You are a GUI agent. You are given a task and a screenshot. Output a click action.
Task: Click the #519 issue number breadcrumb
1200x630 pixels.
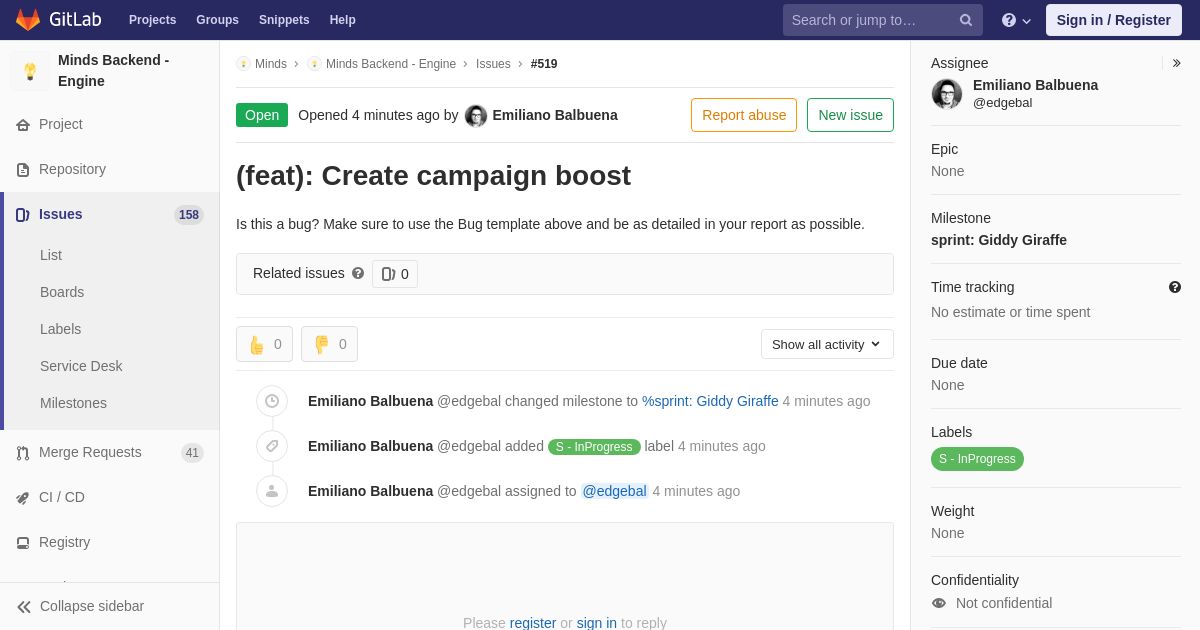(544, 64)
